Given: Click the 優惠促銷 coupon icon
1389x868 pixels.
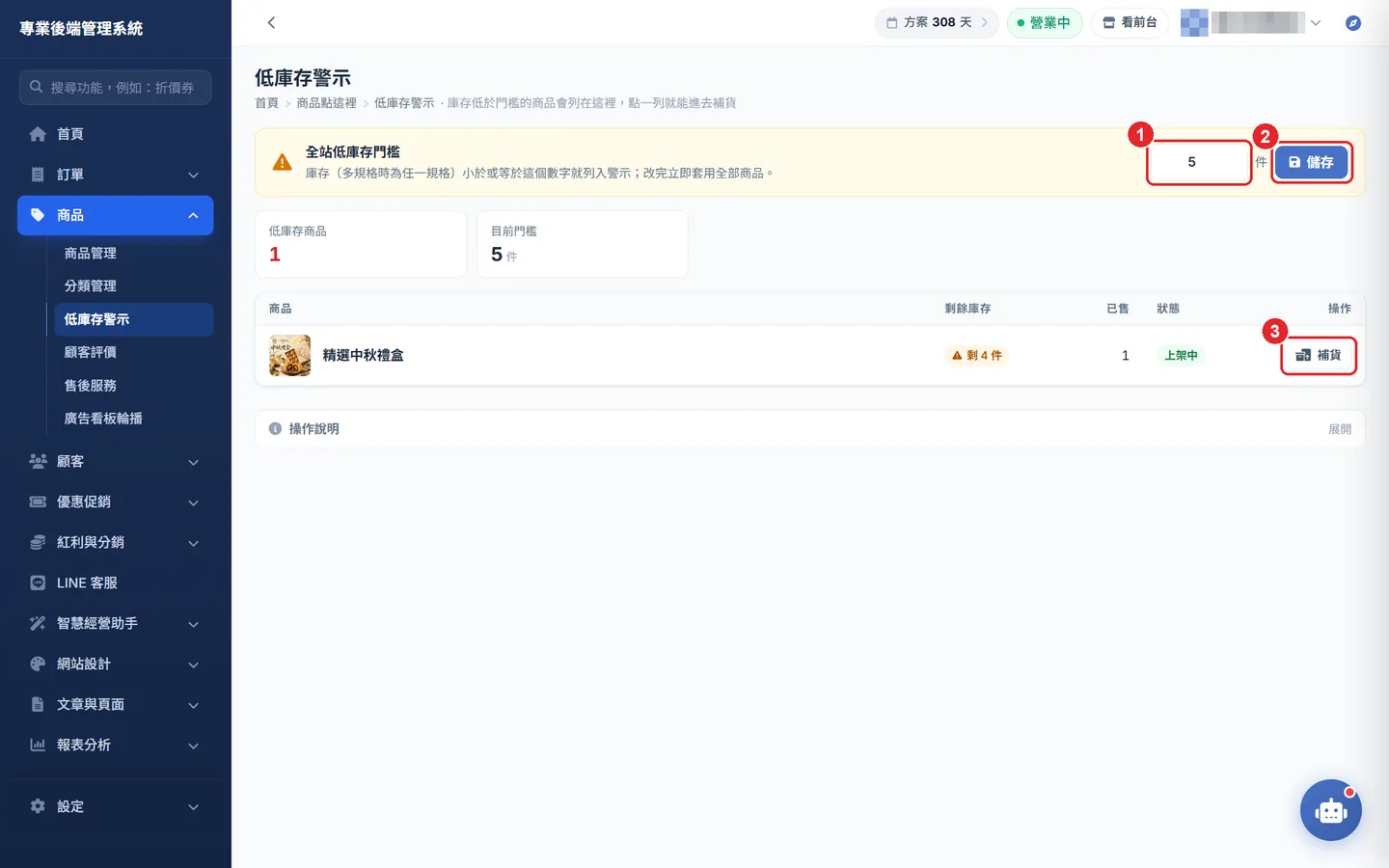Looking at the screenshot, I should click(x=38, y=502).
